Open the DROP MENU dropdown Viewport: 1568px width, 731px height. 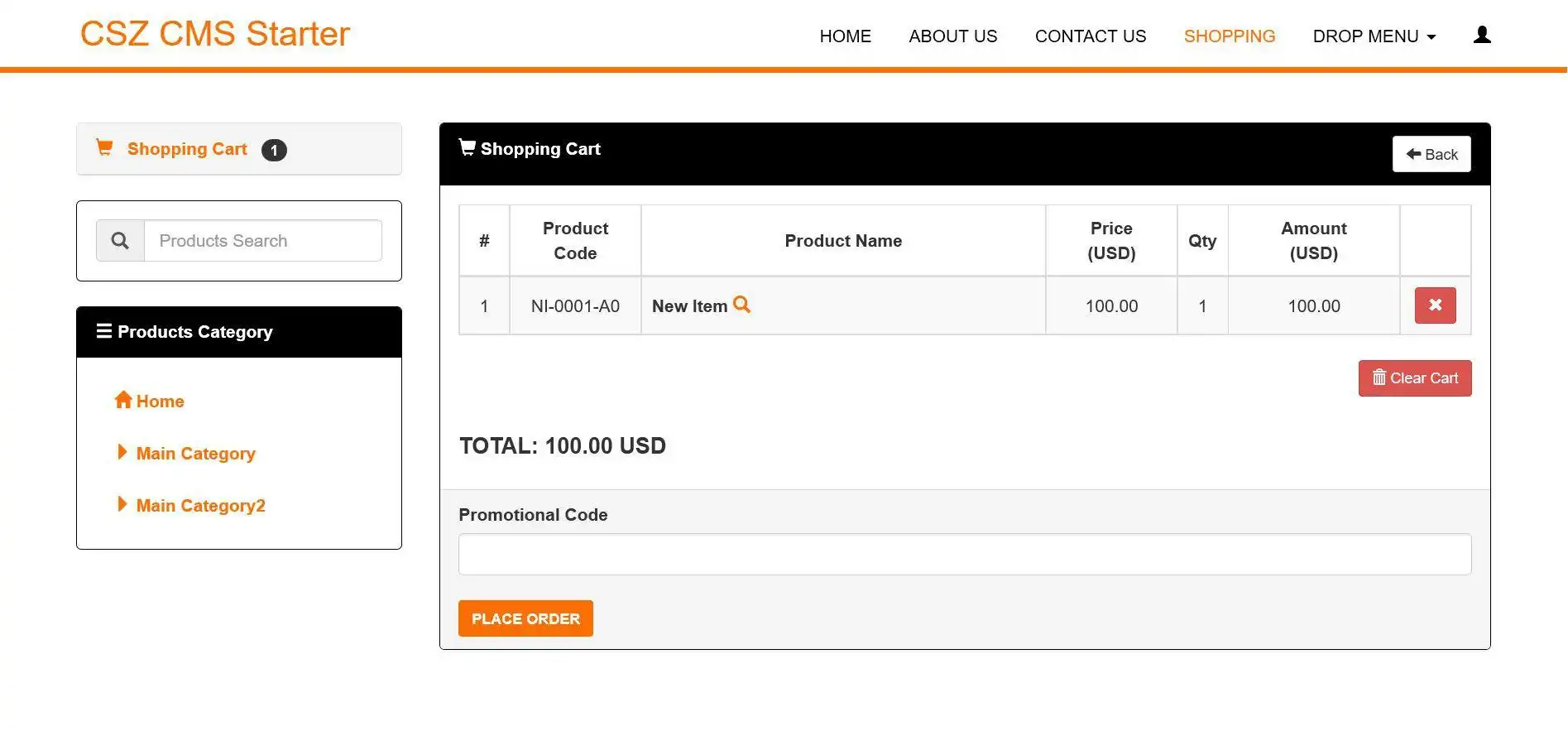click(1374, 36)
